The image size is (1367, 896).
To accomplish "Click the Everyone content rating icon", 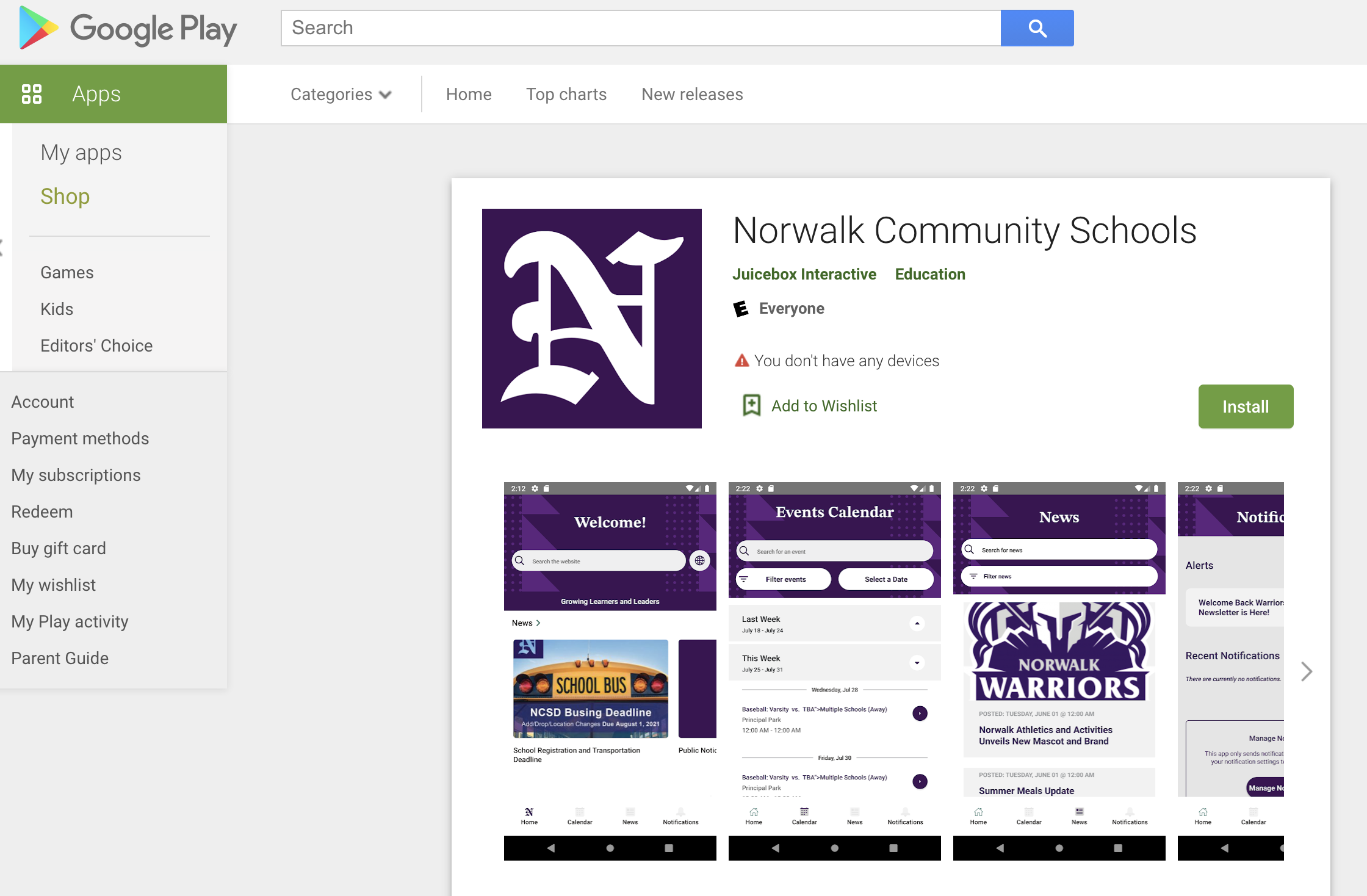I will coord(741,309).
